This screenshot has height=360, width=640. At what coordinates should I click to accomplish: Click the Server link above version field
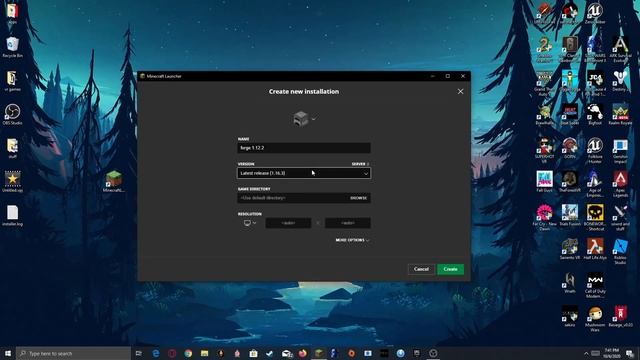360,164
